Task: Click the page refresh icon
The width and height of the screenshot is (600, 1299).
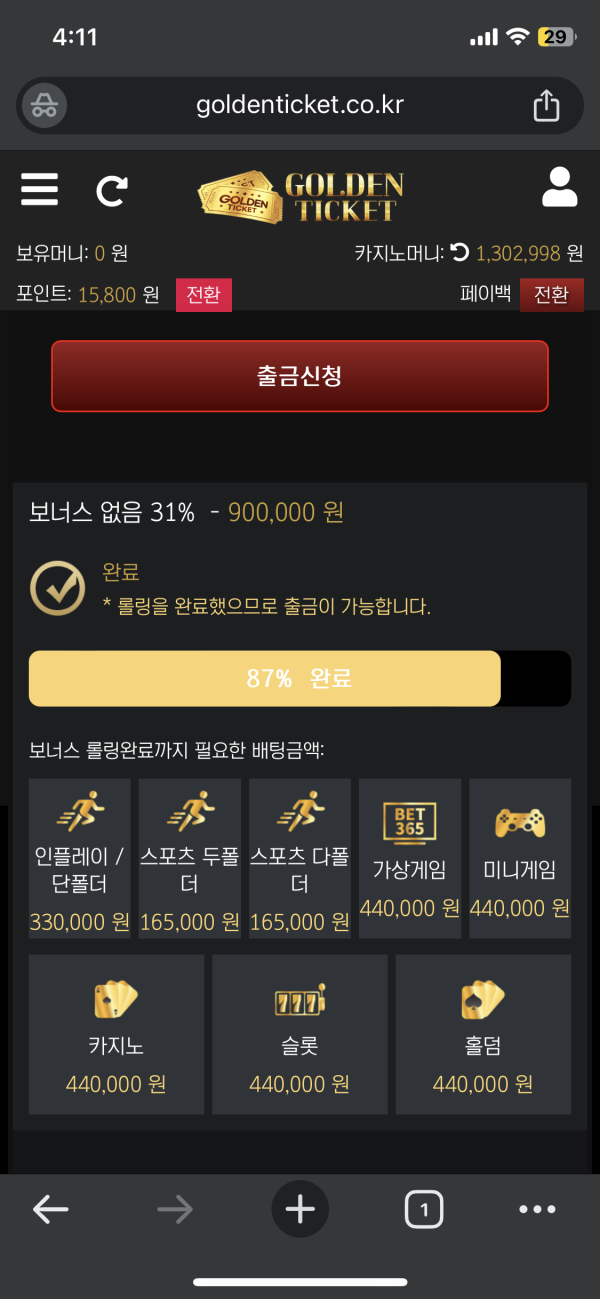Action: (112, 190)
